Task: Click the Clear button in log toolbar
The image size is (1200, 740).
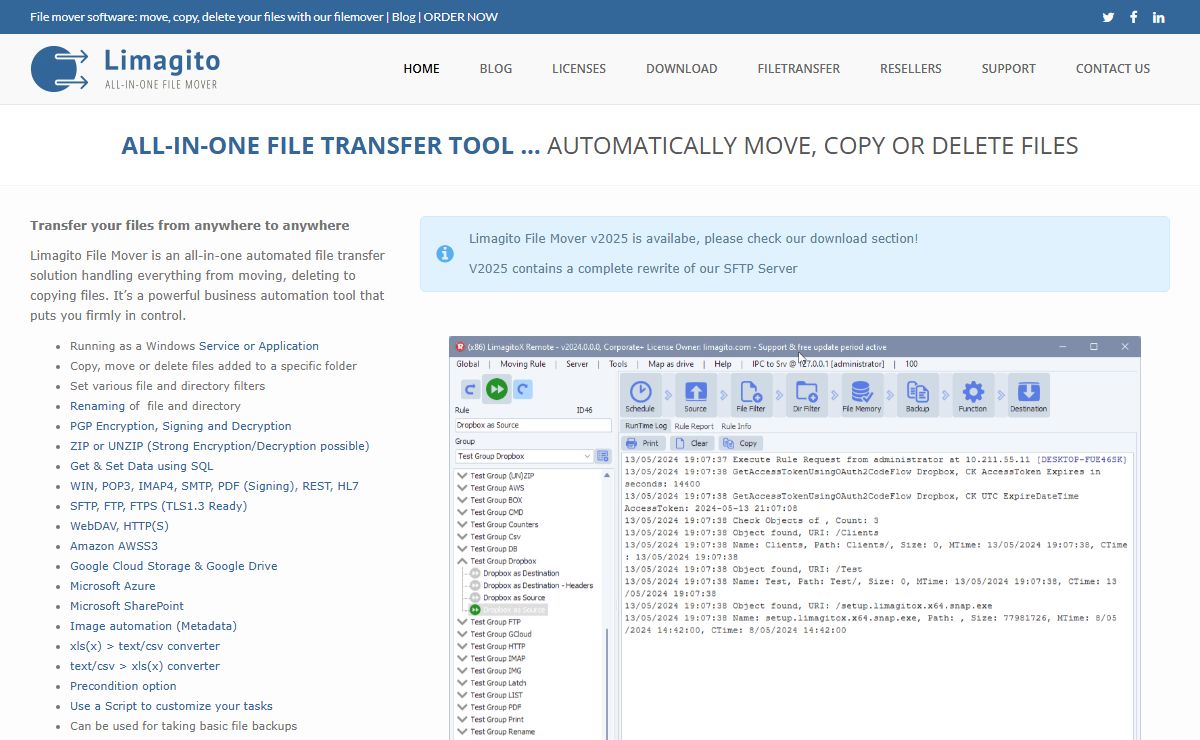Action: (x=691, y=443)
